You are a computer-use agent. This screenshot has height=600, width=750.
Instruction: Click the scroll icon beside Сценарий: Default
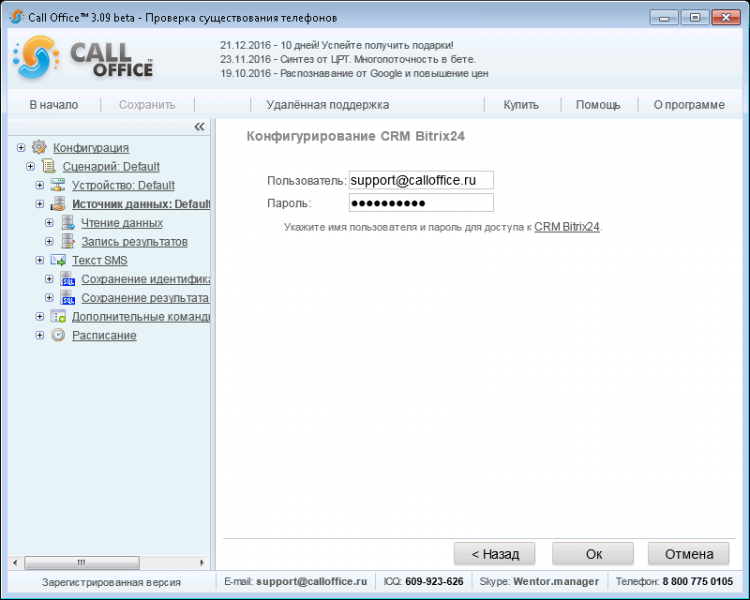pos(48,166)
